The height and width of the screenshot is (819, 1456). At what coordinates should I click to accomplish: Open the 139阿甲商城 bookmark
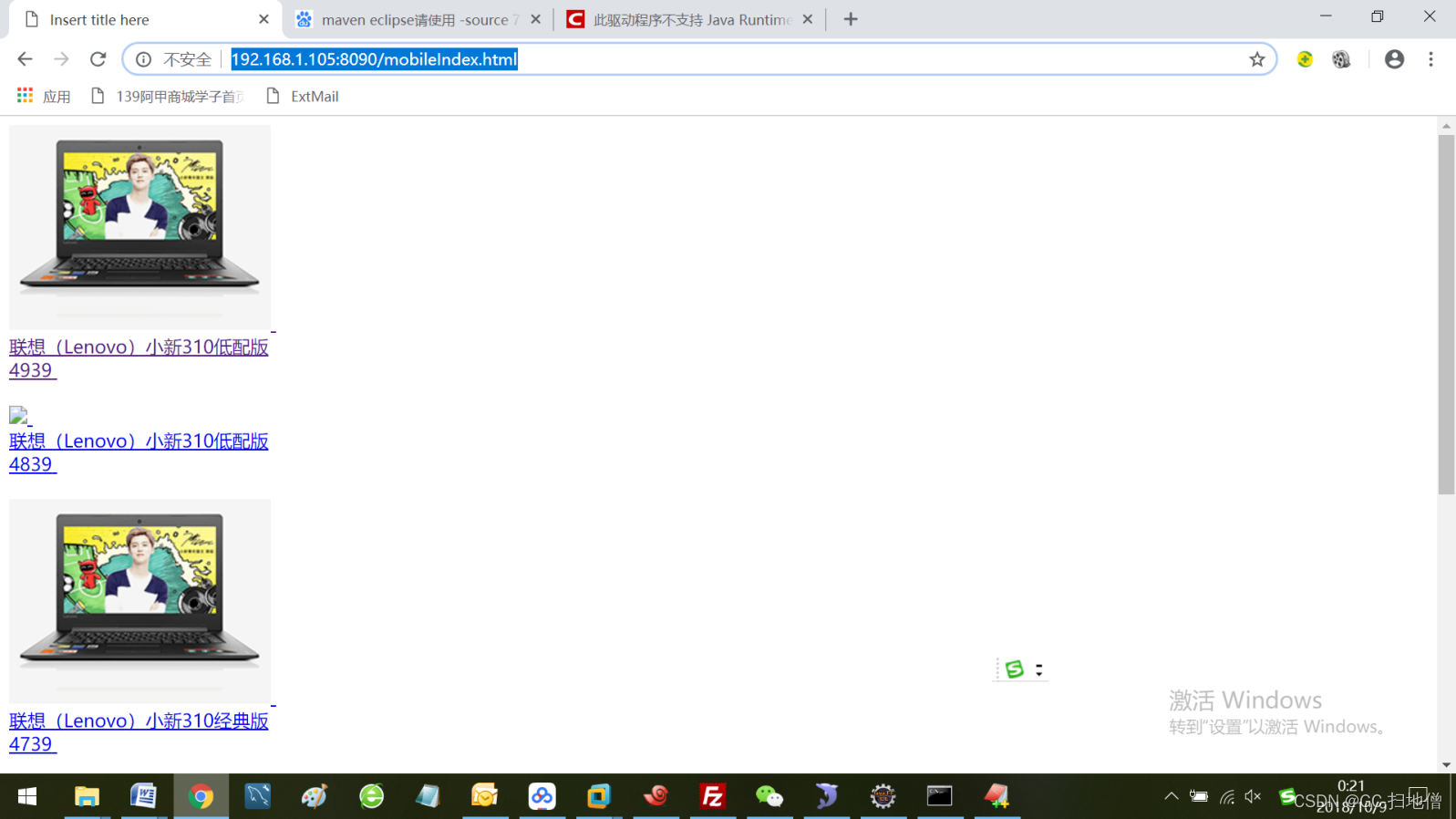pyautogui.click(x=168, y=96)
